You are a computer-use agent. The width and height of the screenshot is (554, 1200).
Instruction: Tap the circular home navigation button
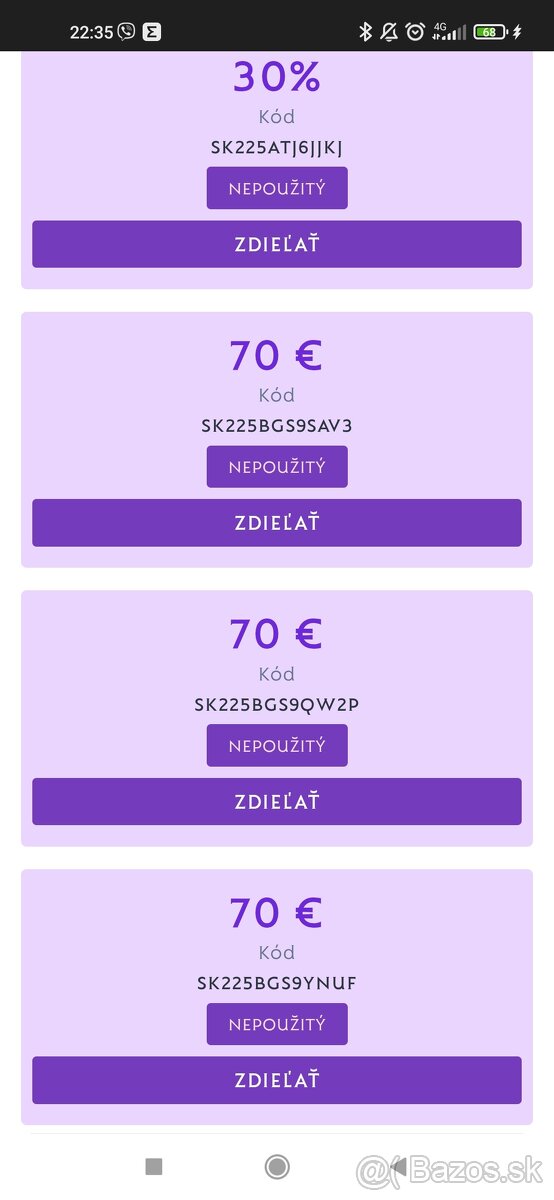[x=277, y=1166]
